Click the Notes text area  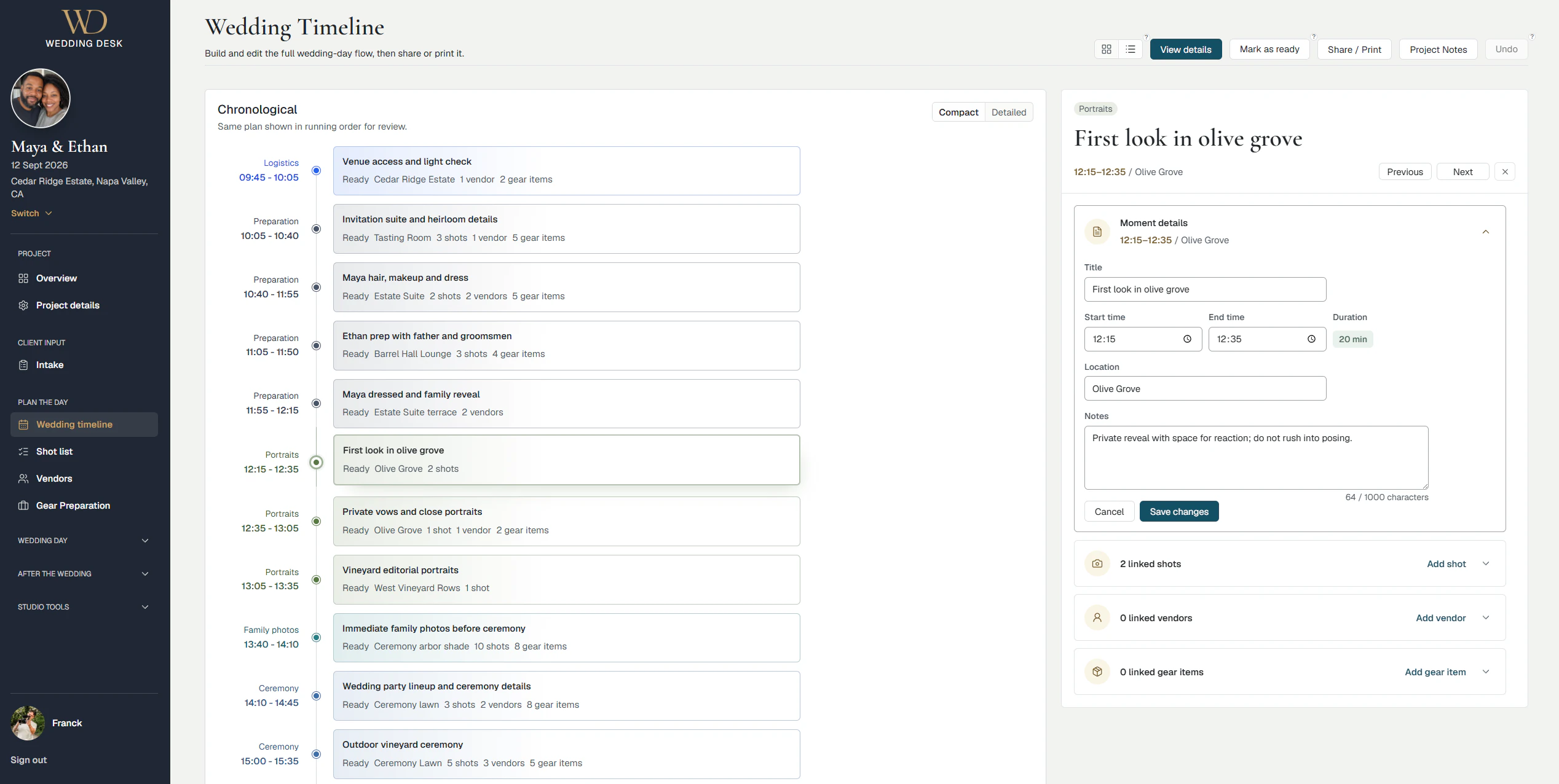pyautogui.click(x=1256, y=458)
